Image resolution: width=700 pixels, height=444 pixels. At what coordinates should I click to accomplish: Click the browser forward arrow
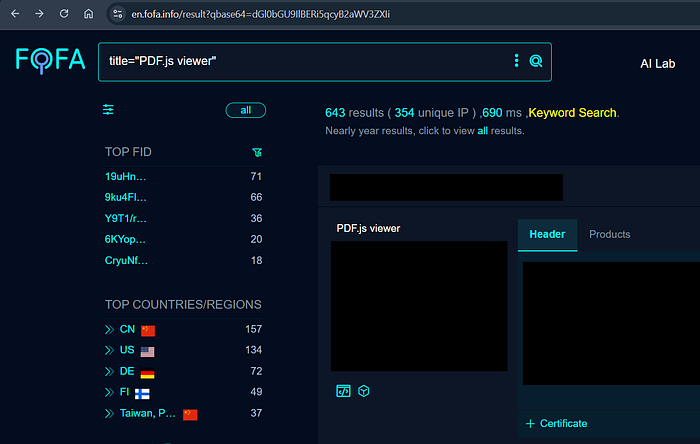coord(39,14)
